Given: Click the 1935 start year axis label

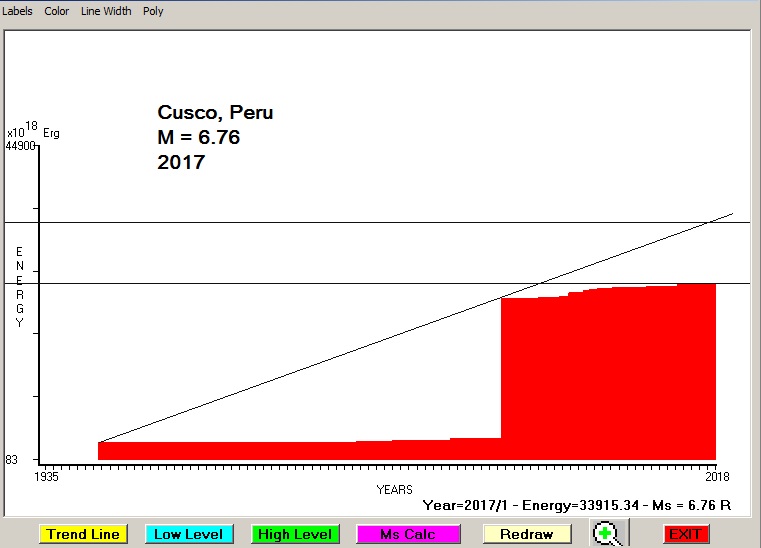Looking at the screenshot, I should pyautogui.click(x=47, y=476).
